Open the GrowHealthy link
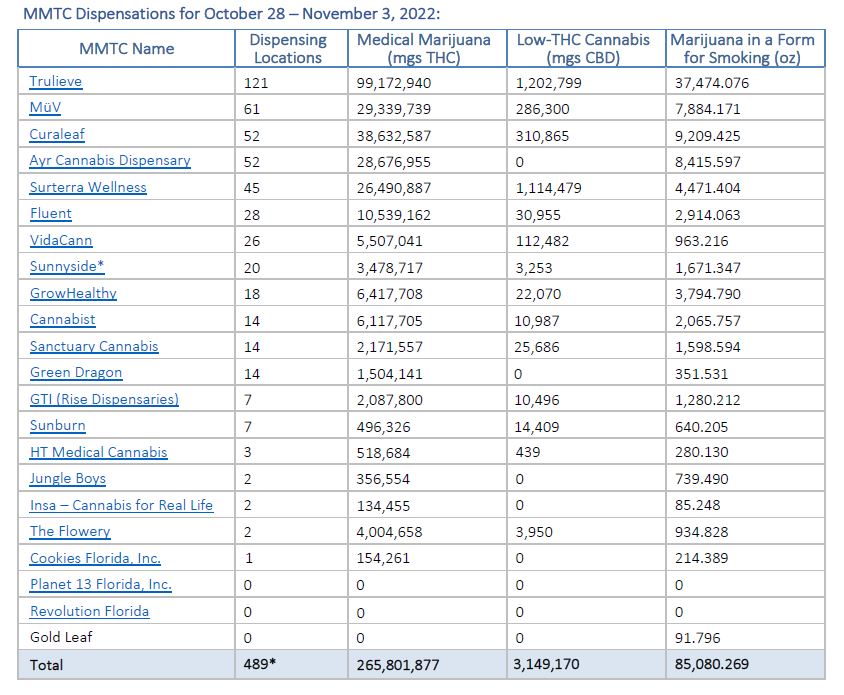The width and height of the screenshot is (844, 695). (x=73, y=293)
